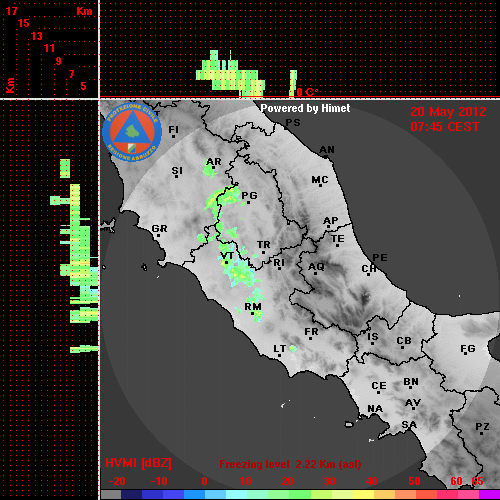Click the RM city marker
500x500 pixels.
pyautogui.click(x=253, y=314)
